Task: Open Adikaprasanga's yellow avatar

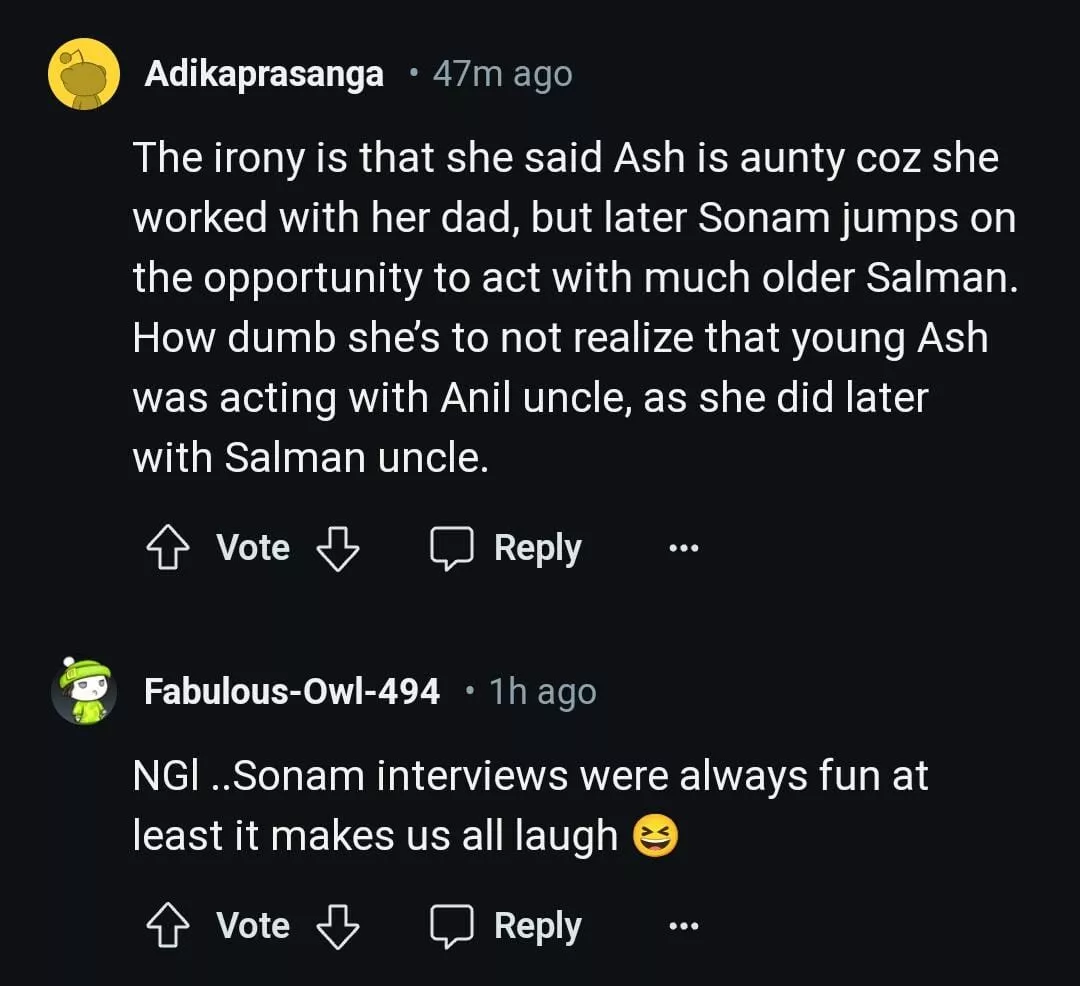Action: (x=84, y=73)
